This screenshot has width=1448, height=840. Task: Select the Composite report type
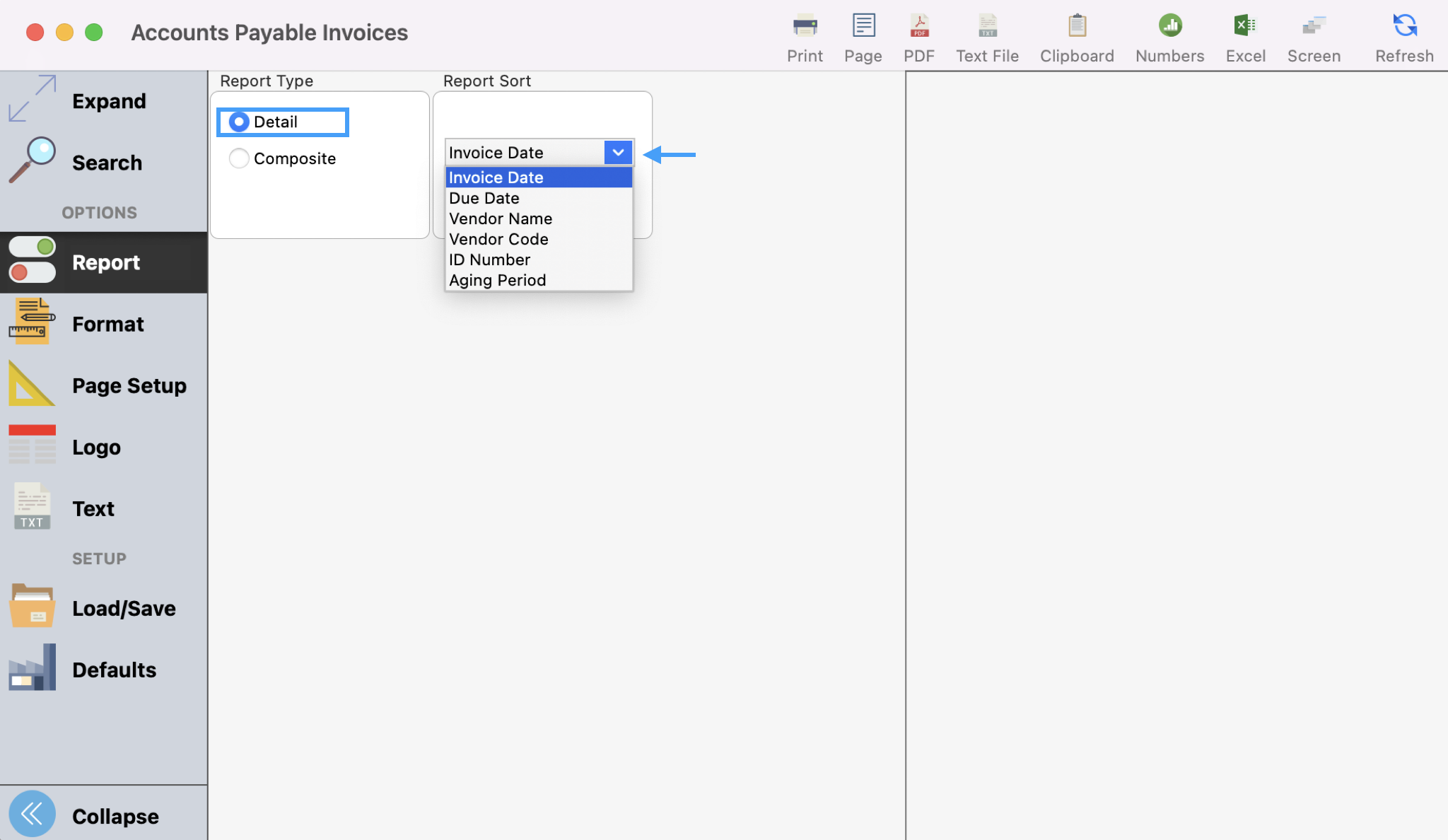coord(239,158)
